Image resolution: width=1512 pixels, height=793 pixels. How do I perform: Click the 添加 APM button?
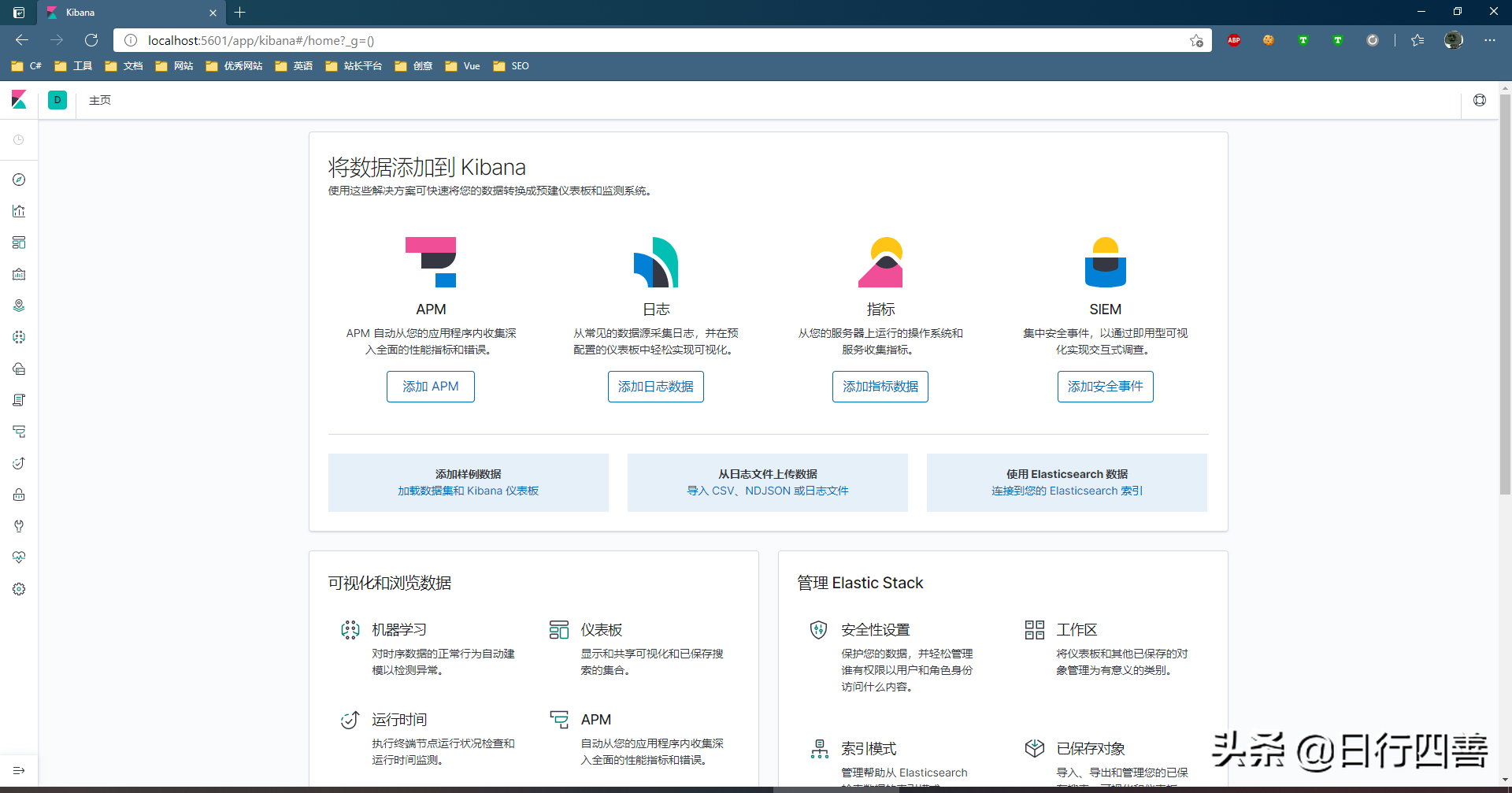pyautogui.click(x=431, y=387)
